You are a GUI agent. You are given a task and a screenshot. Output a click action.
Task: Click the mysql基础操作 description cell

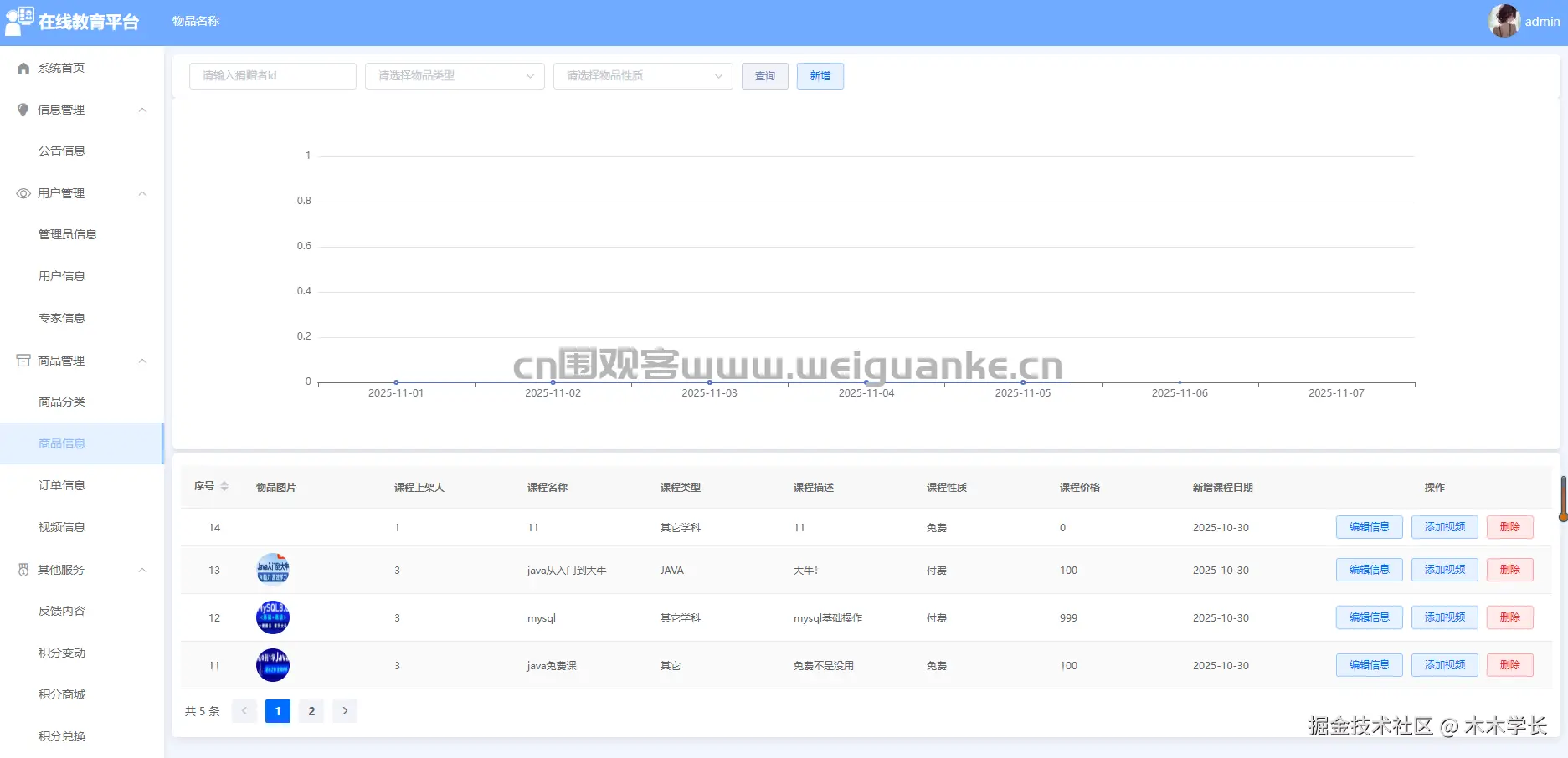click(x=828, y=618)
